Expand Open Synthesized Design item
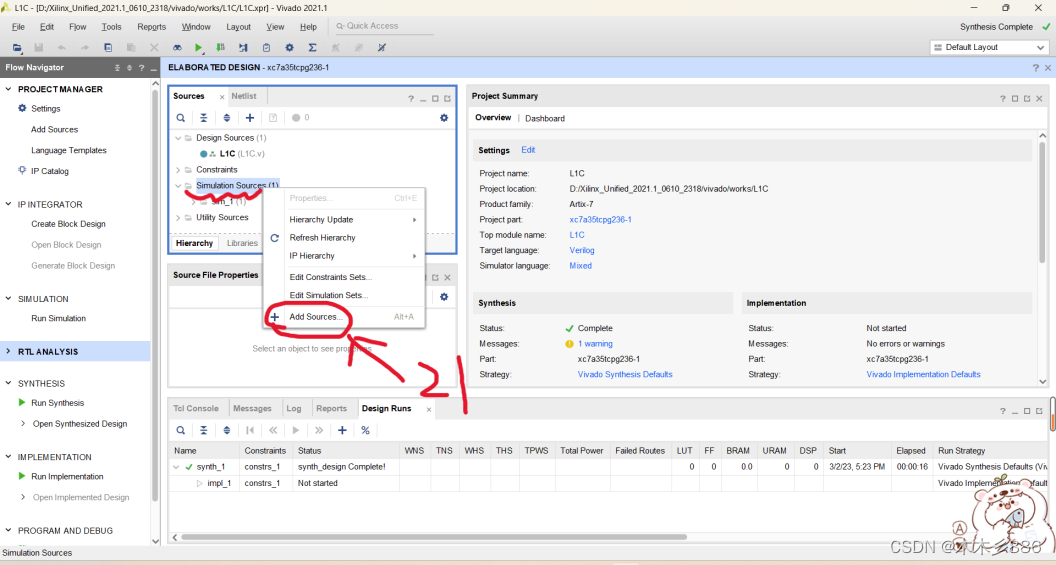Screen dimensions: 1056x565 (x=24, y=424)
